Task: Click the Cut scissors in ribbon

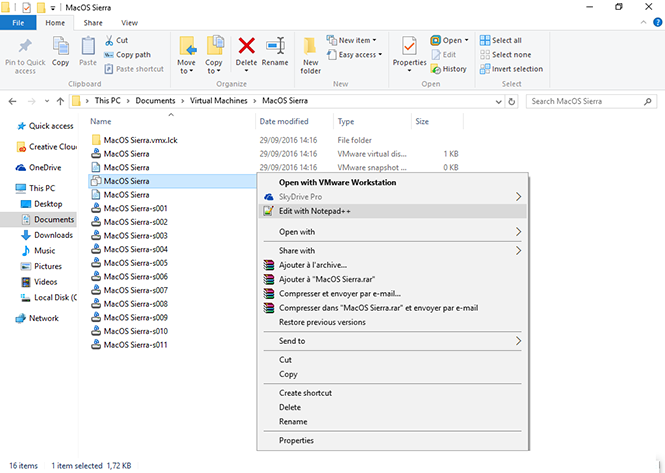Action: tap(109, 40)
